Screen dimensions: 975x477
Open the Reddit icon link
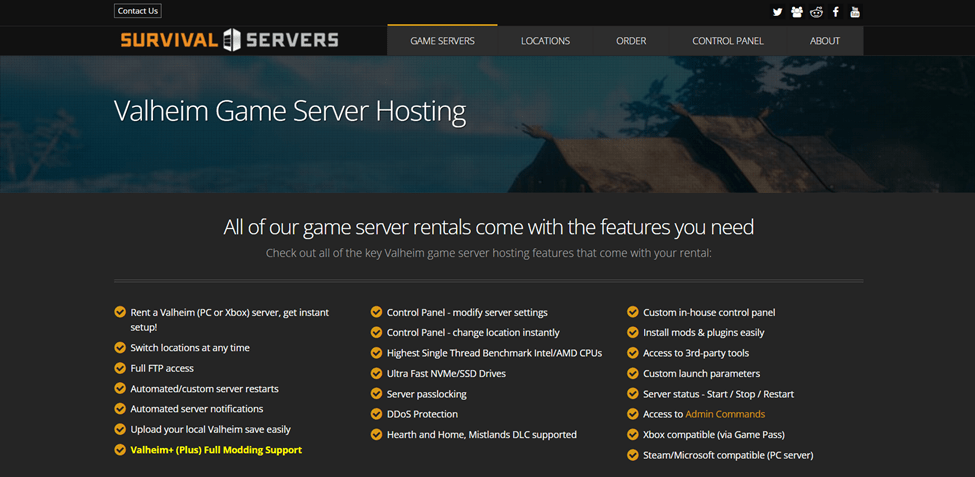point(816,12)
